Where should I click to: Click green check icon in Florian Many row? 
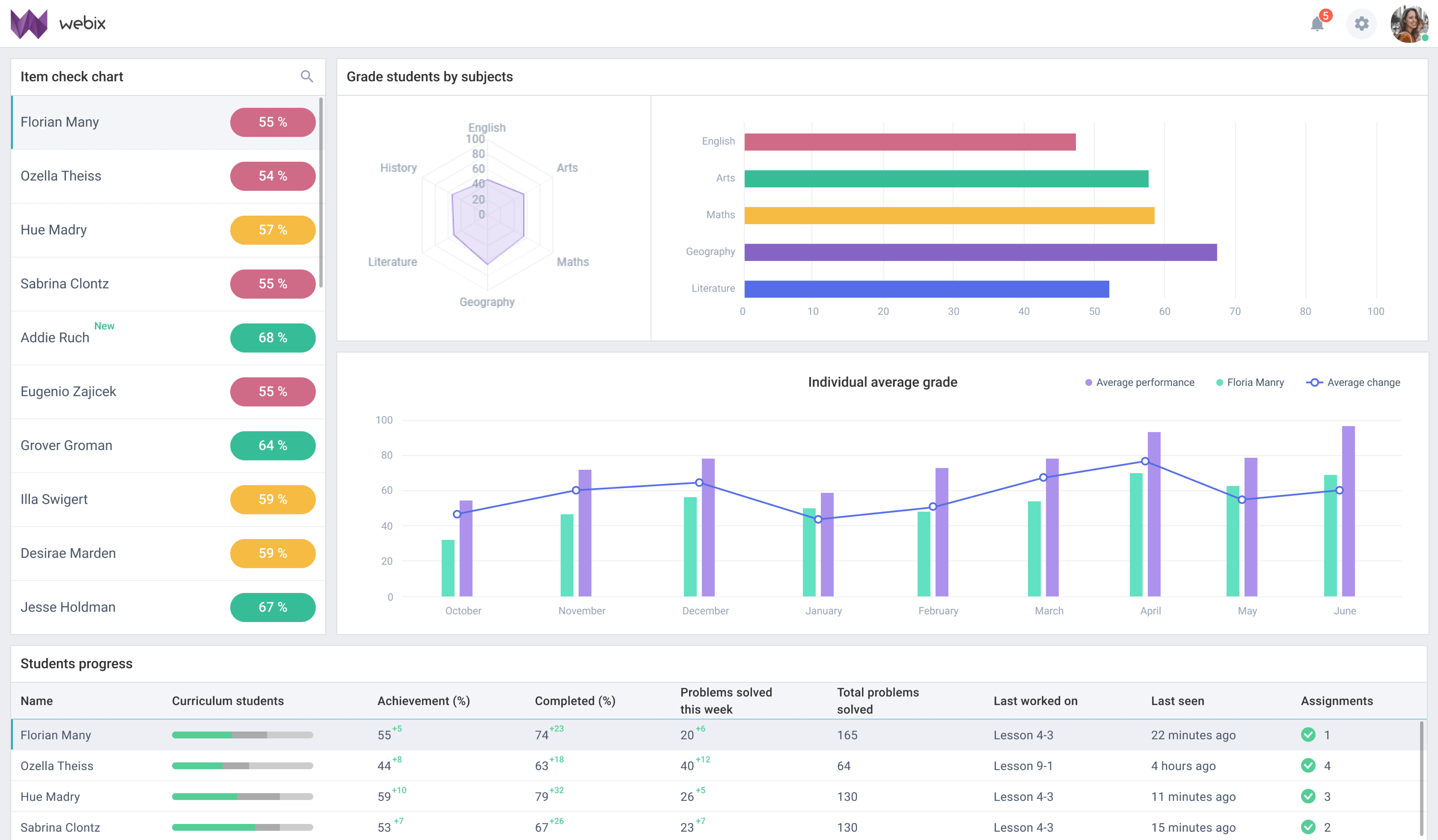[1308, 734]
